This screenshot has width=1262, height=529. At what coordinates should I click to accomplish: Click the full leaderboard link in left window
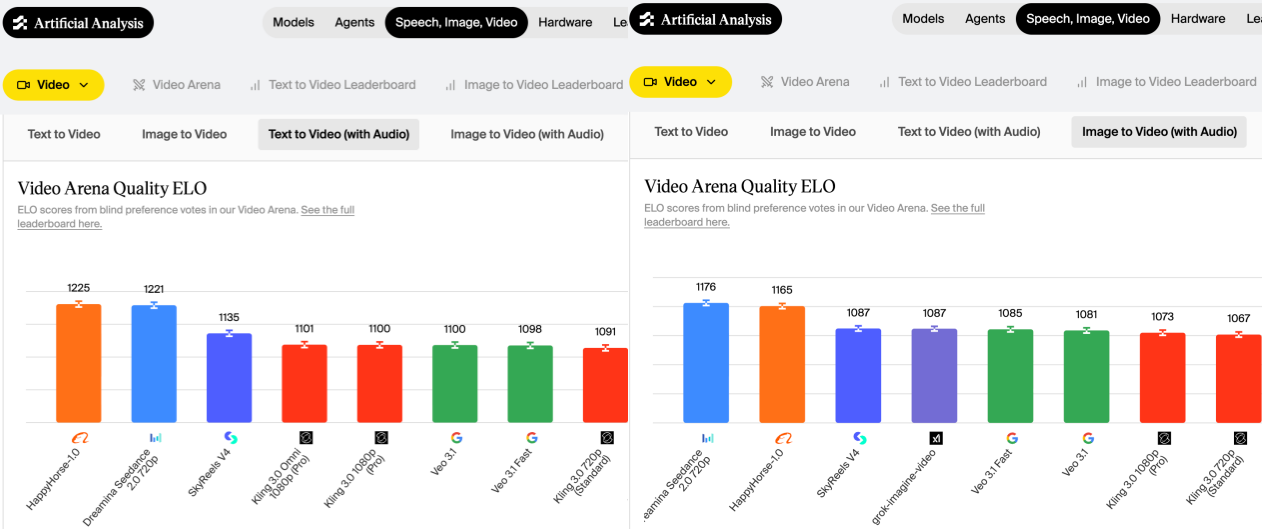click(x=327, y=210)
